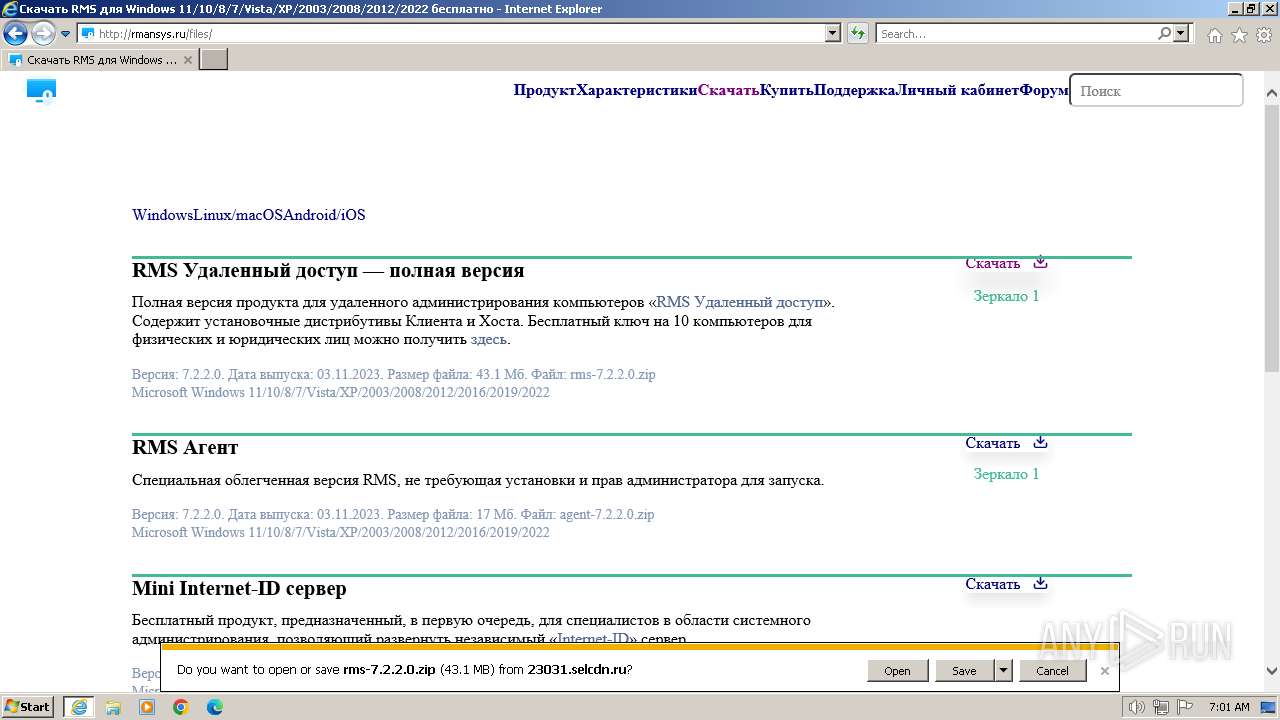Select the 'Скачать RMS для Windows' tab
Image resolution: width=1280 pixels, height=720 pixels.
click(99, 60)
